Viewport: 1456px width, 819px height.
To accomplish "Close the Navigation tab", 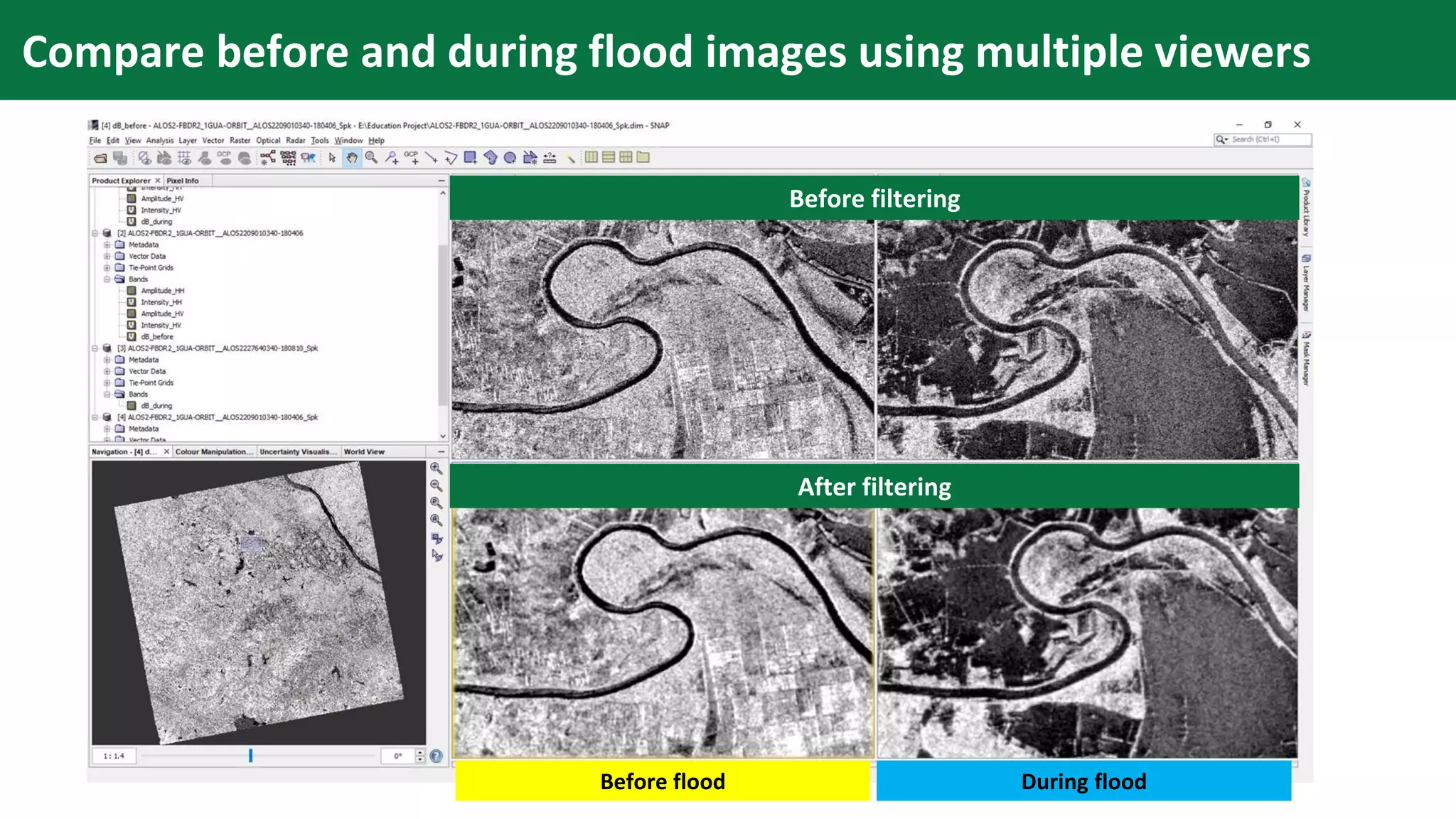I will 166,451.
